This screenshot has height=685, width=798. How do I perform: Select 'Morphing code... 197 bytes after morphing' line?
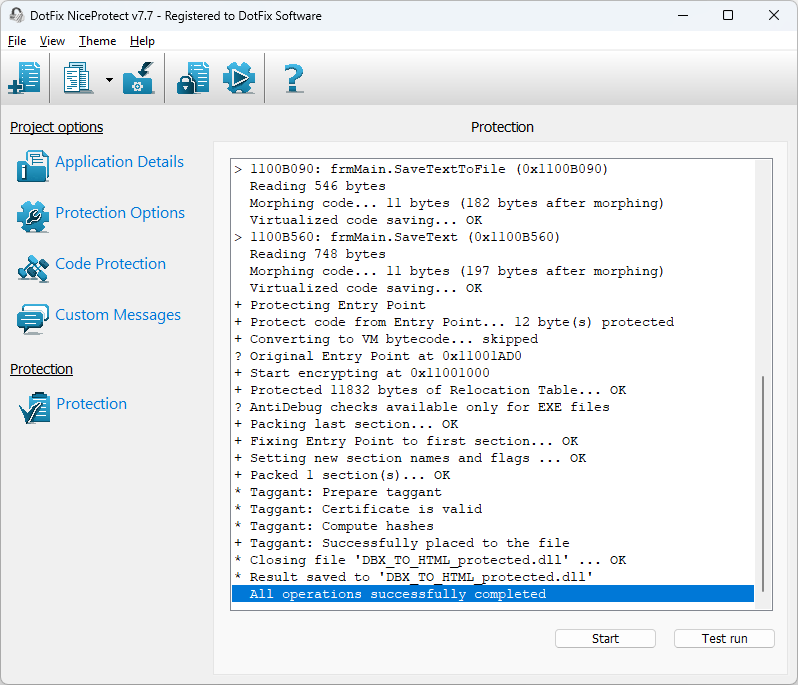[493, 271]
